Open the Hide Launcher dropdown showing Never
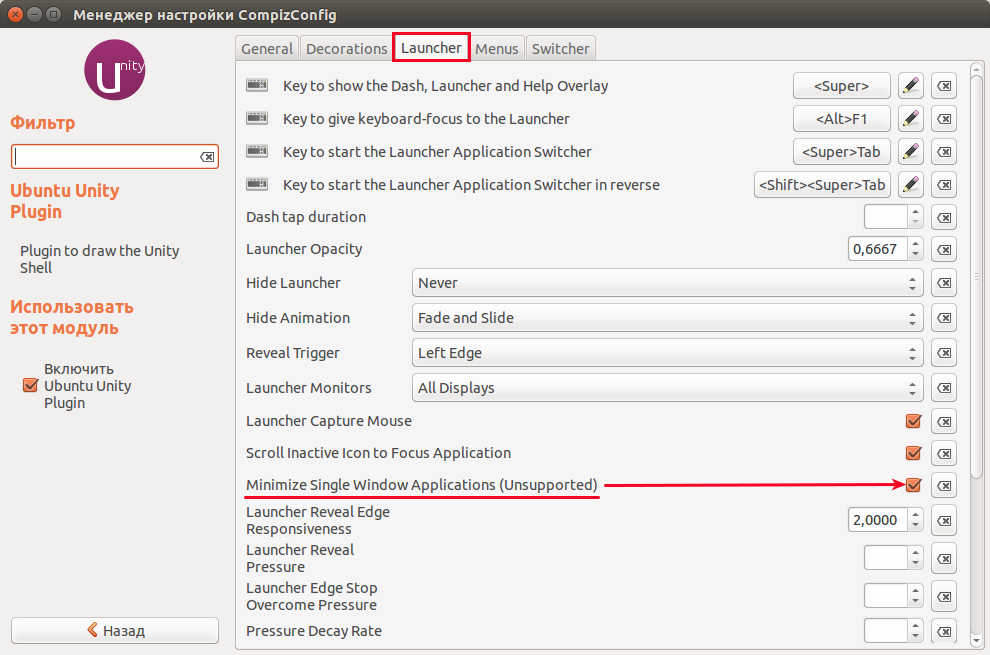The height and width of the screenshot is (655, 990). 667,283
